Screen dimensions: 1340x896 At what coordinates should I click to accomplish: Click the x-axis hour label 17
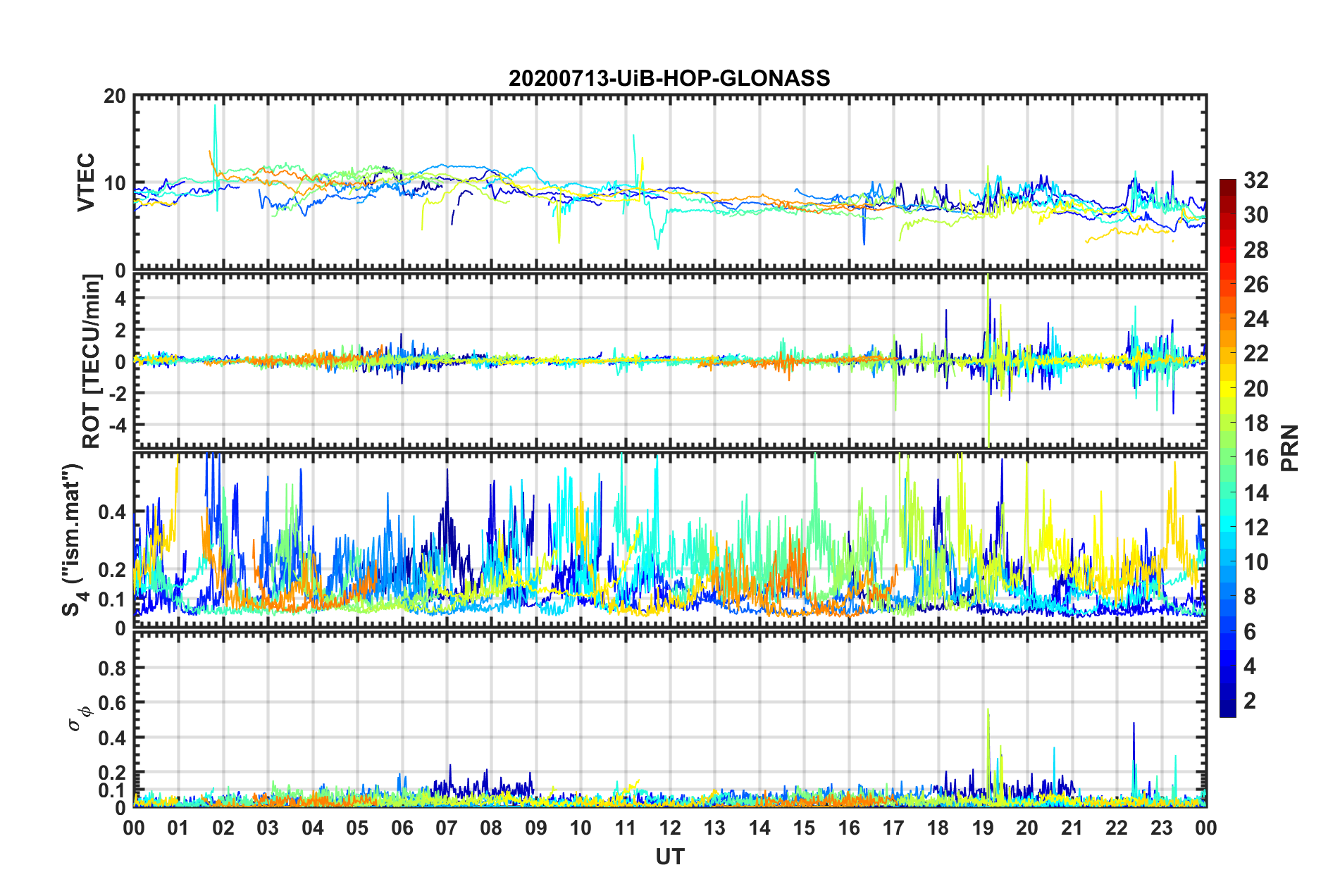(x=893, y=828)
